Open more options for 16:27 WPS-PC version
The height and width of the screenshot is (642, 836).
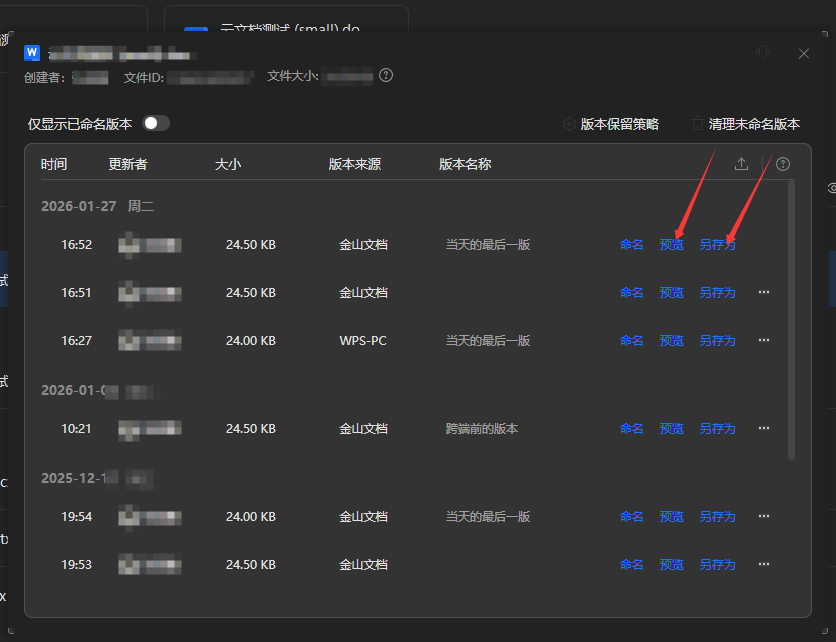point(764,340)
